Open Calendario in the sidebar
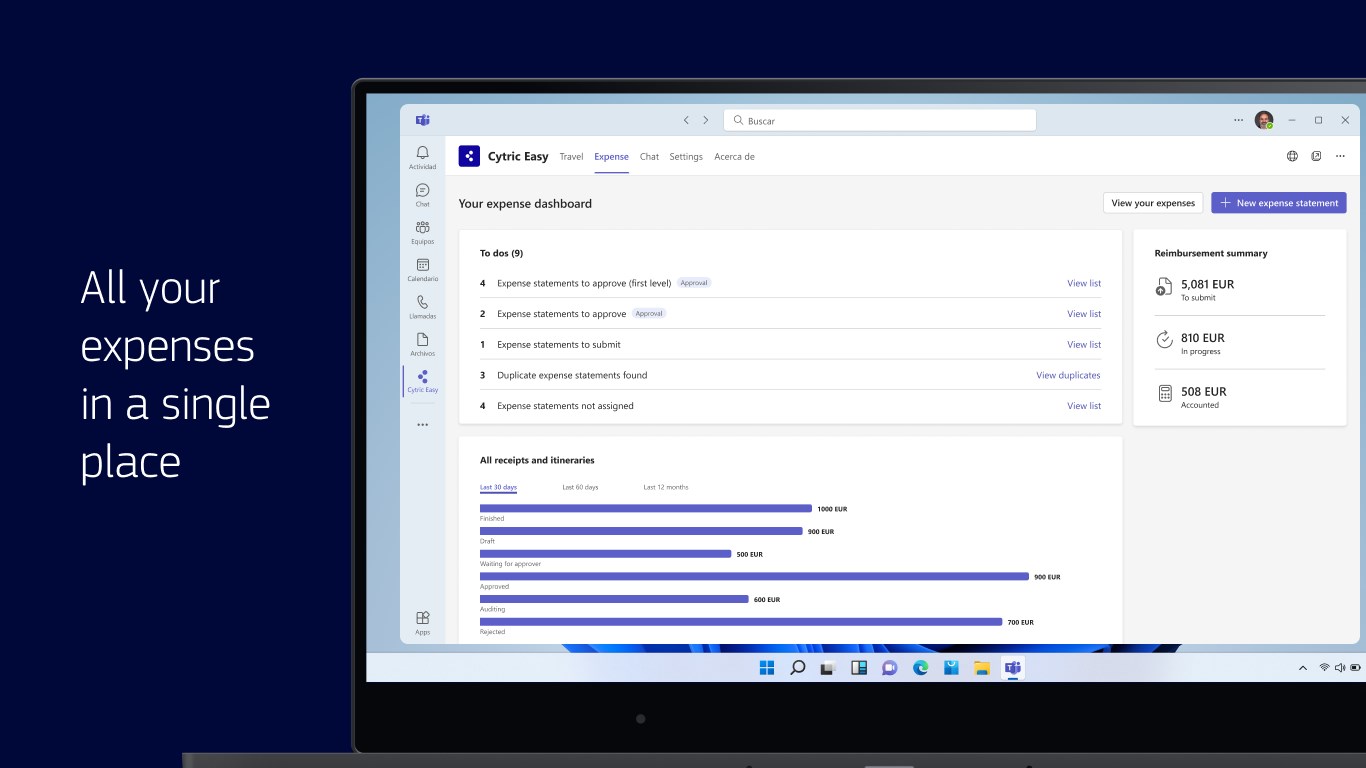The image size is (1366, 768). [x=422, y=269]
